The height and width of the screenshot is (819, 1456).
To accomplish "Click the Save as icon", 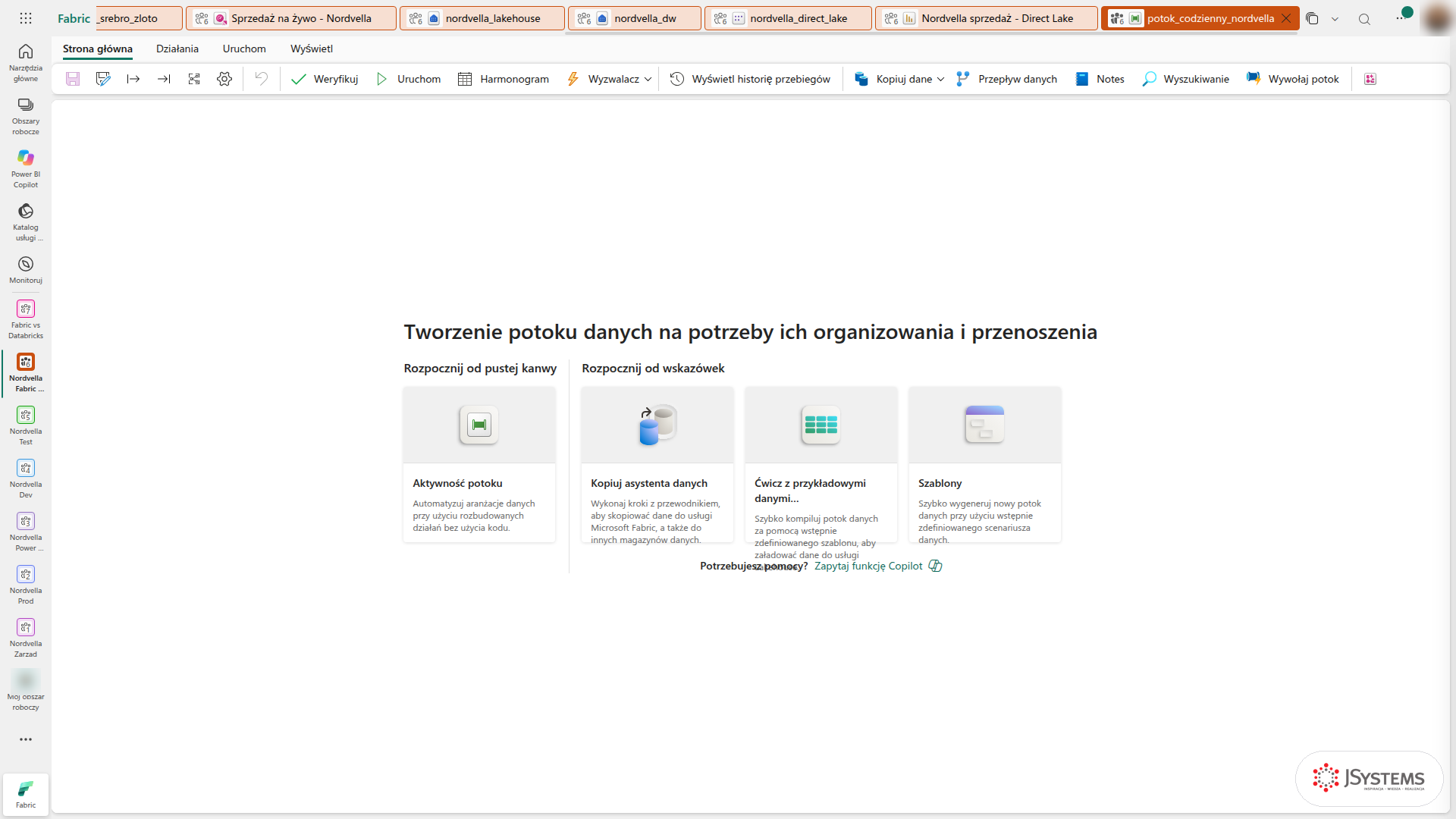I will click(x=103, y=79).
